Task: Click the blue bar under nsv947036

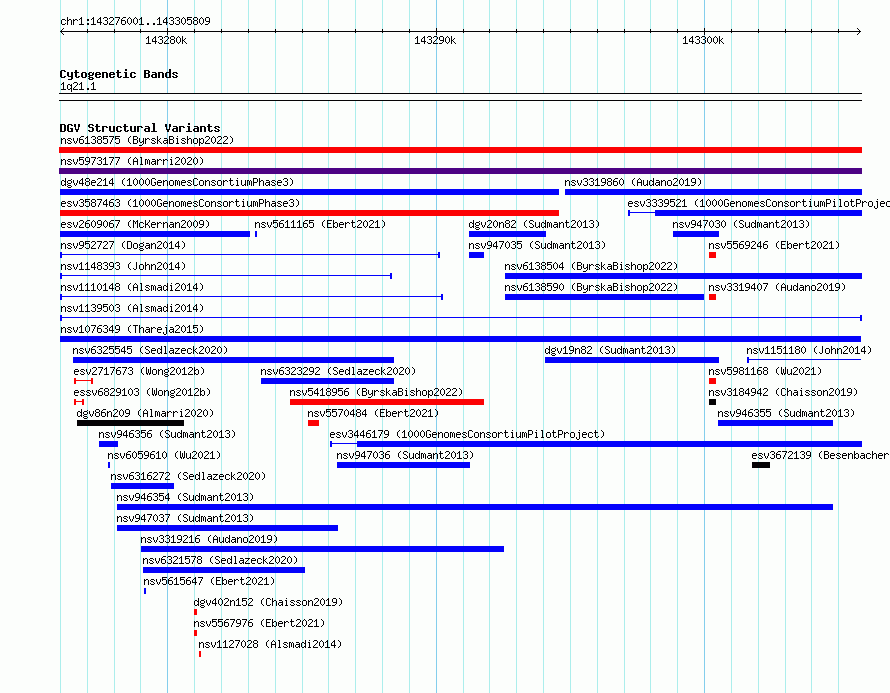Action: pos(404,465)
